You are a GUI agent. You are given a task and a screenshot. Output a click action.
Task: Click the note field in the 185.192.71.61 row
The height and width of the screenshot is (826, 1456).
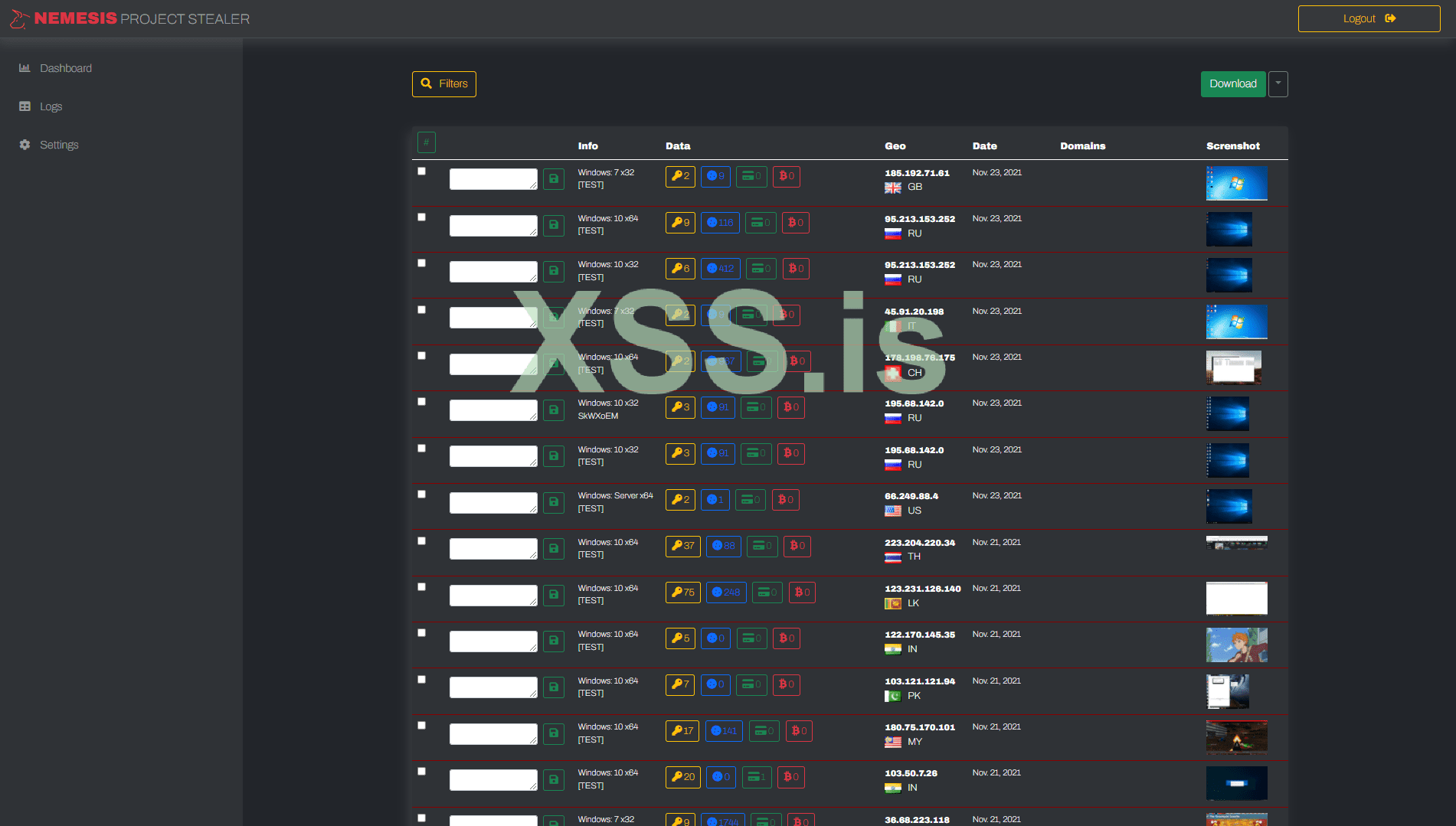pos(493,179)
